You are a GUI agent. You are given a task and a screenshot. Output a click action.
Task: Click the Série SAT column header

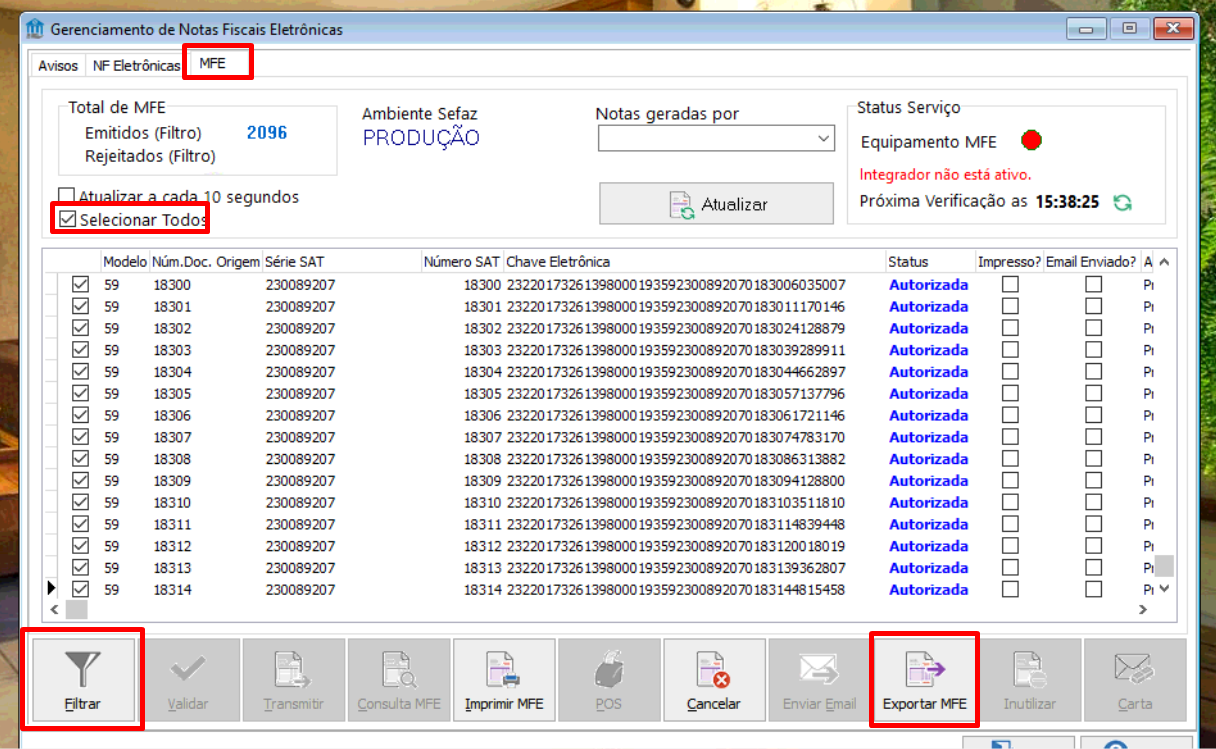[x=341, y=262]
